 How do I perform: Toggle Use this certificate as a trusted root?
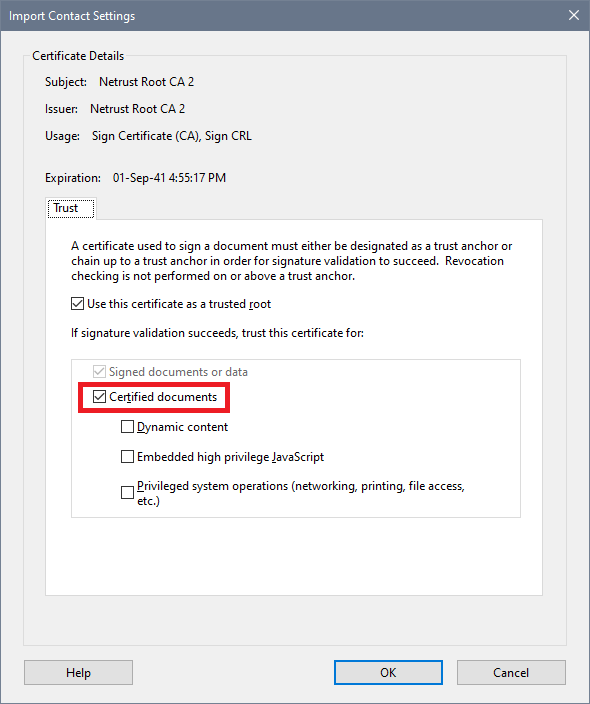(x=77, y=304)
